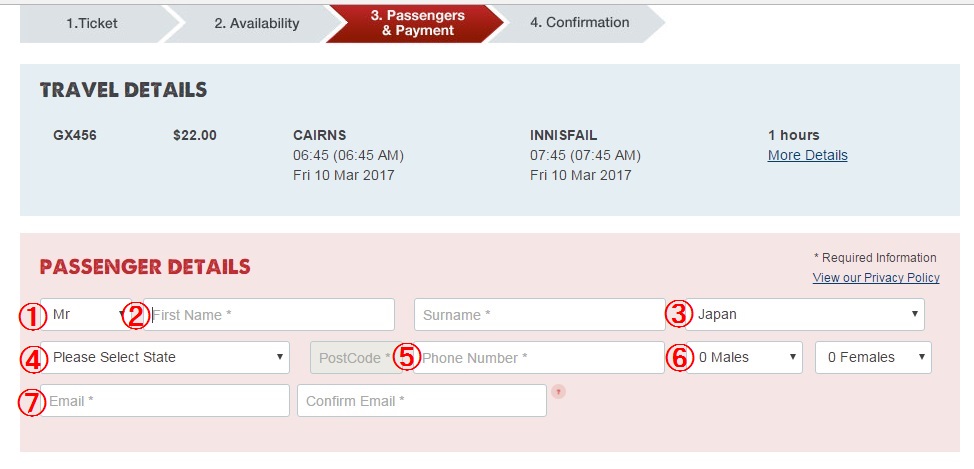Go to the 1.Ticket step
Image resolution: width=974 pixels, height=469 pixels.
[92, 23]
